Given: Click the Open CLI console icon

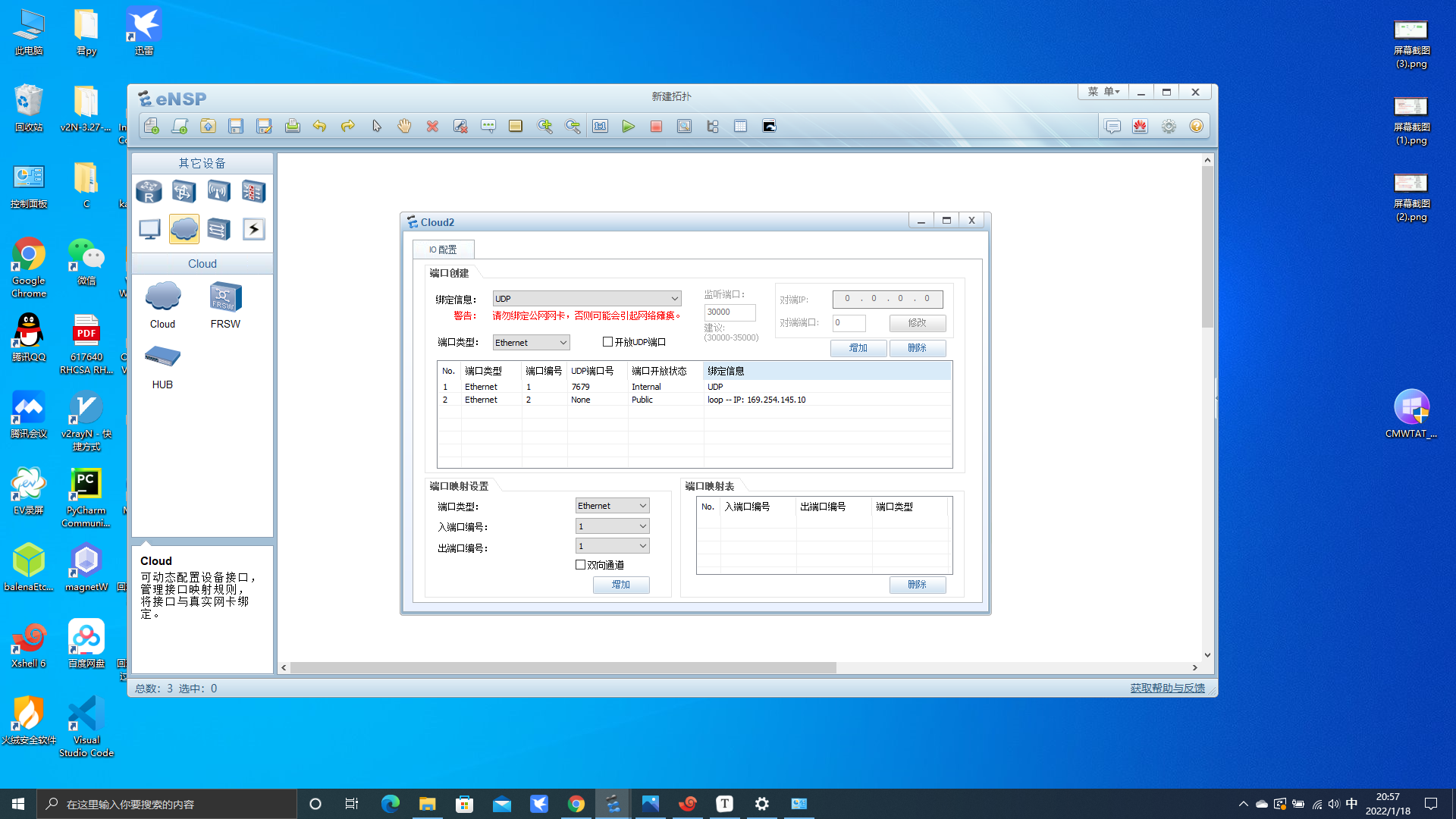Looking at the screenshot, I should click(769, 127).
